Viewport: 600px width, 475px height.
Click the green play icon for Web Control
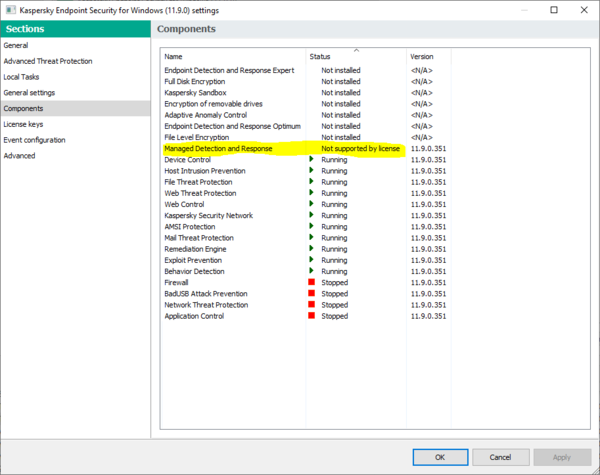311,203
